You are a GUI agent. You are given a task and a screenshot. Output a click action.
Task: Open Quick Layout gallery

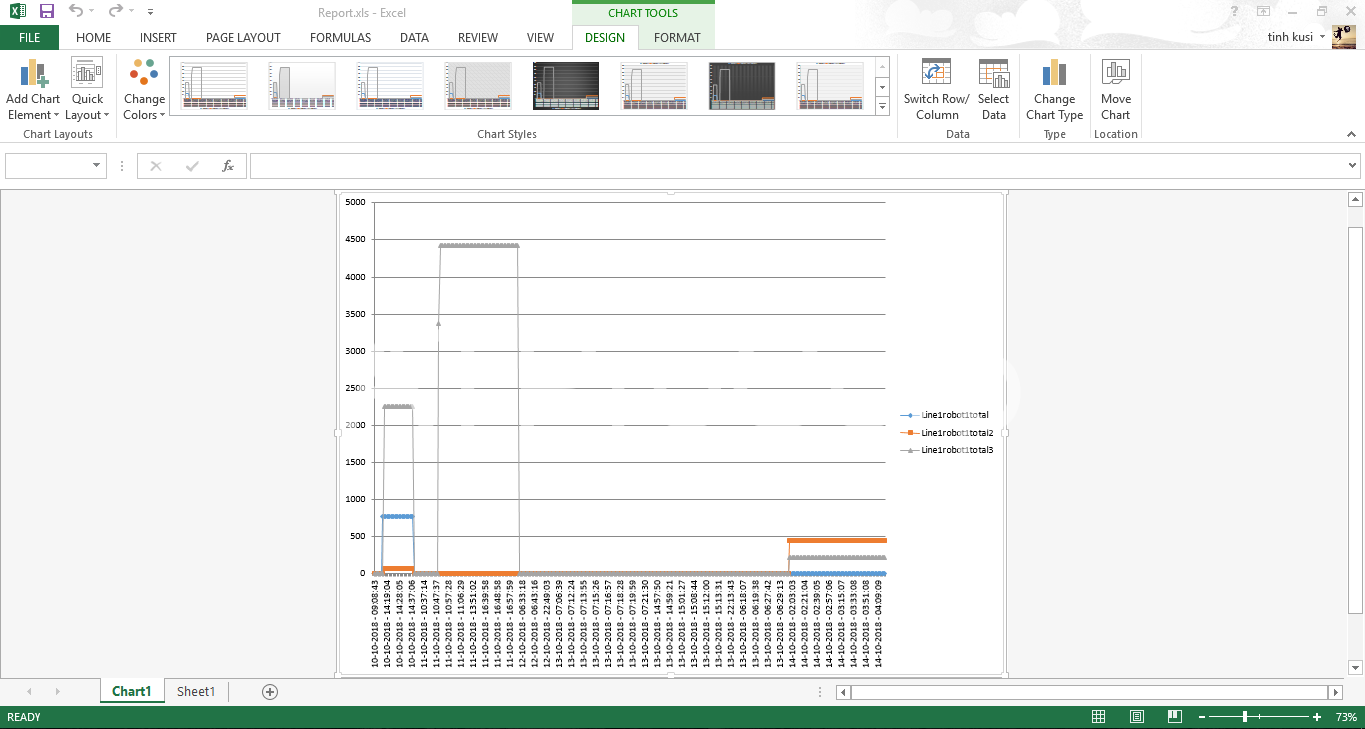pyautogui.click(x=87, y=90)
